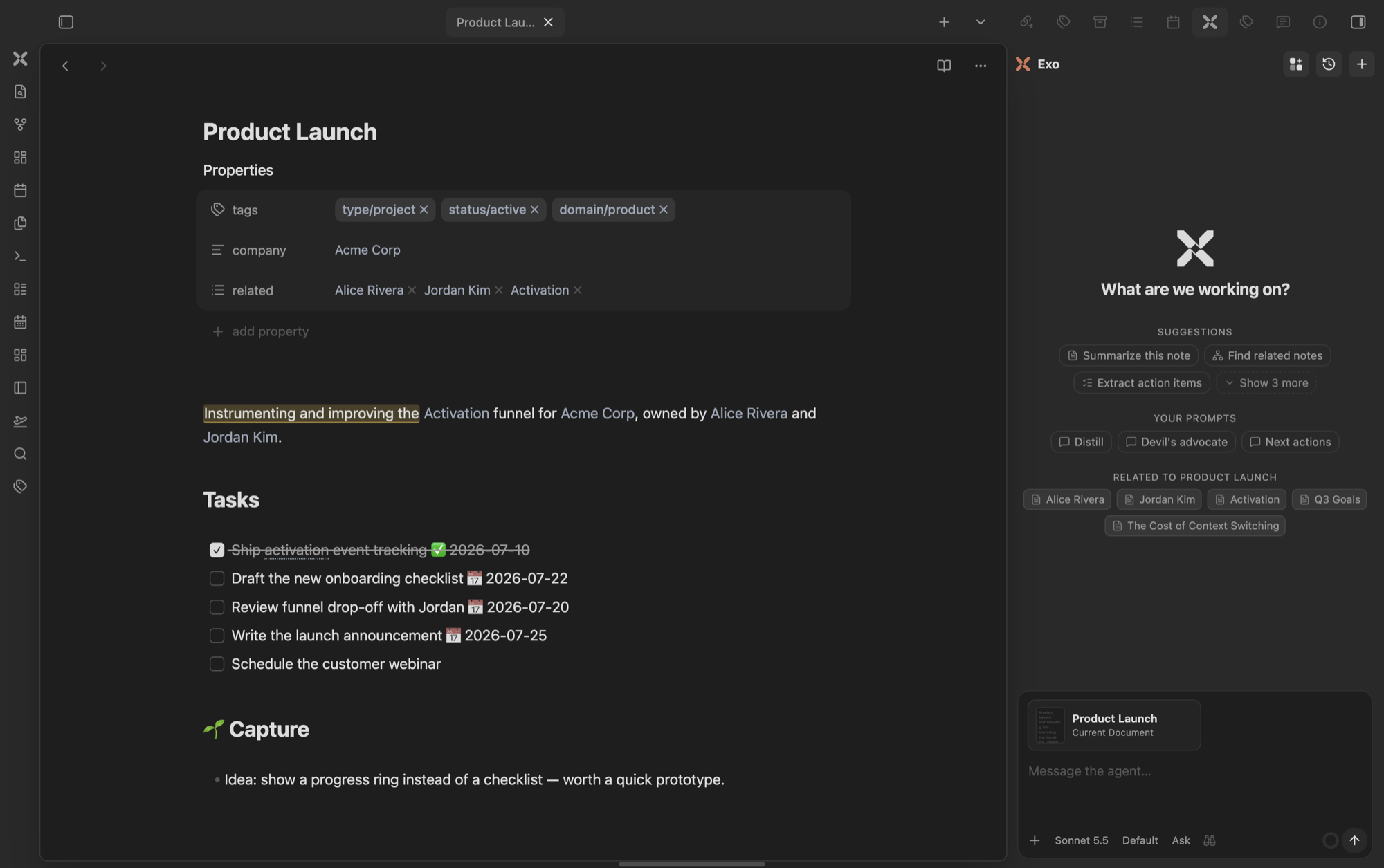Open the outline list icon in top toolbar
Image resolution: width=1384 pixels, height=868 pixels.
click(x=1136, y=22)
